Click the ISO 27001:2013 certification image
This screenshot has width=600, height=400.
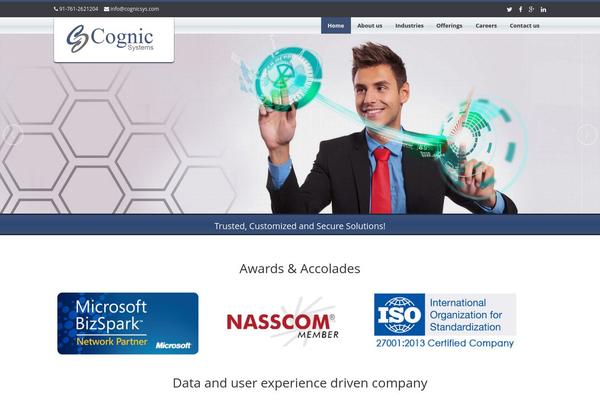click(445, 322)
